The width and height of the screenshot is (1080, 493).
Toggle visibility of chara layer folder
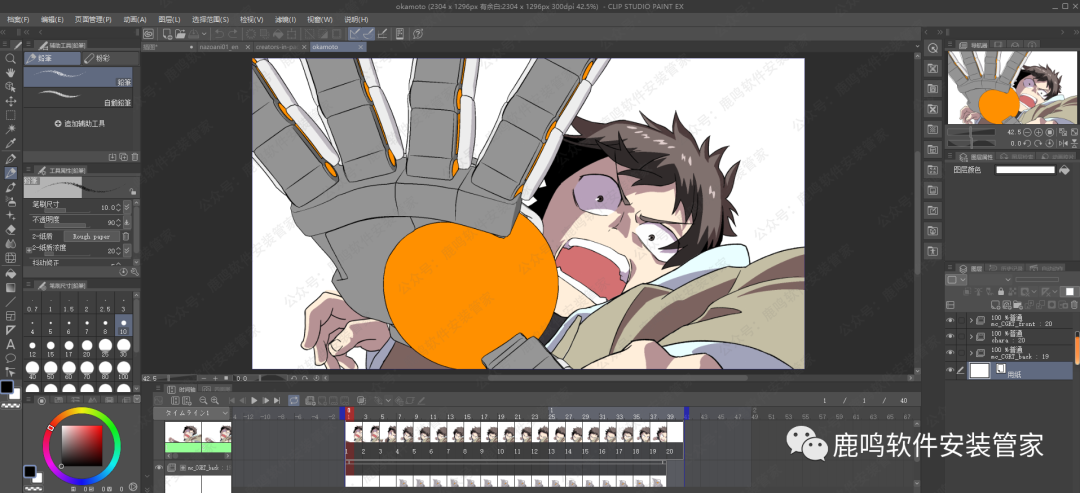tap(950, 336)
